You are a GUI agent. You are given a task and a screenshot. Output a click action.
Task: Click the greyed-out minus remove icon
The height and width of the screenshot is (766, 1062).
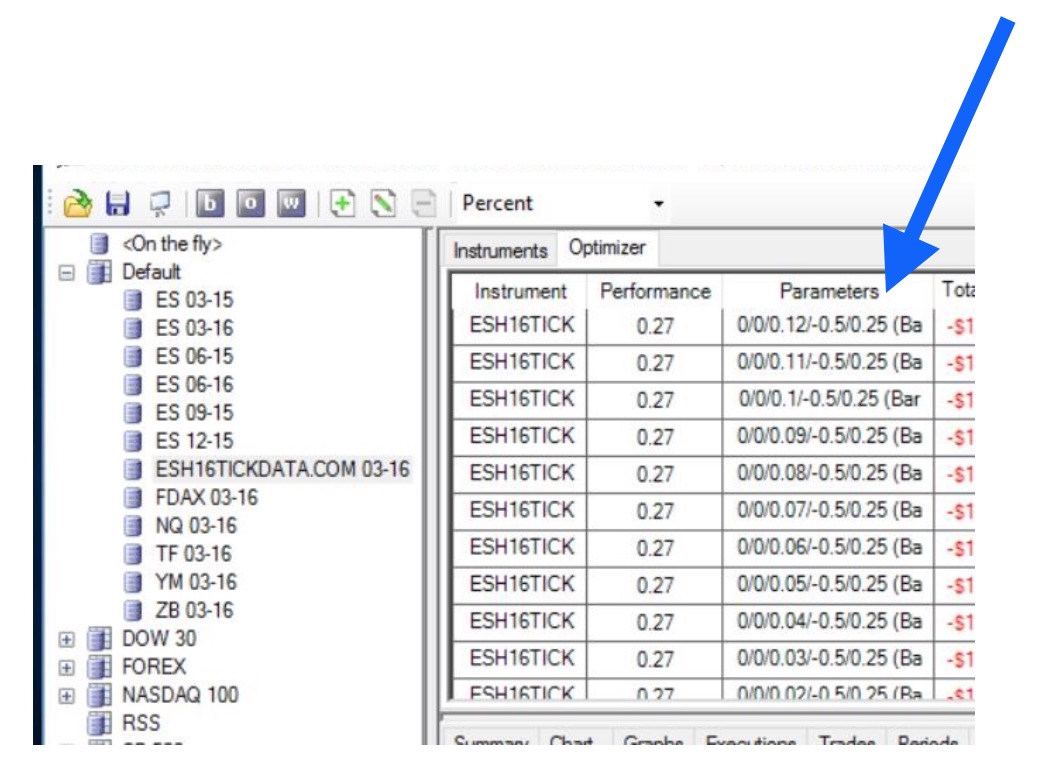pyautogui.click(x=424, y=203)
